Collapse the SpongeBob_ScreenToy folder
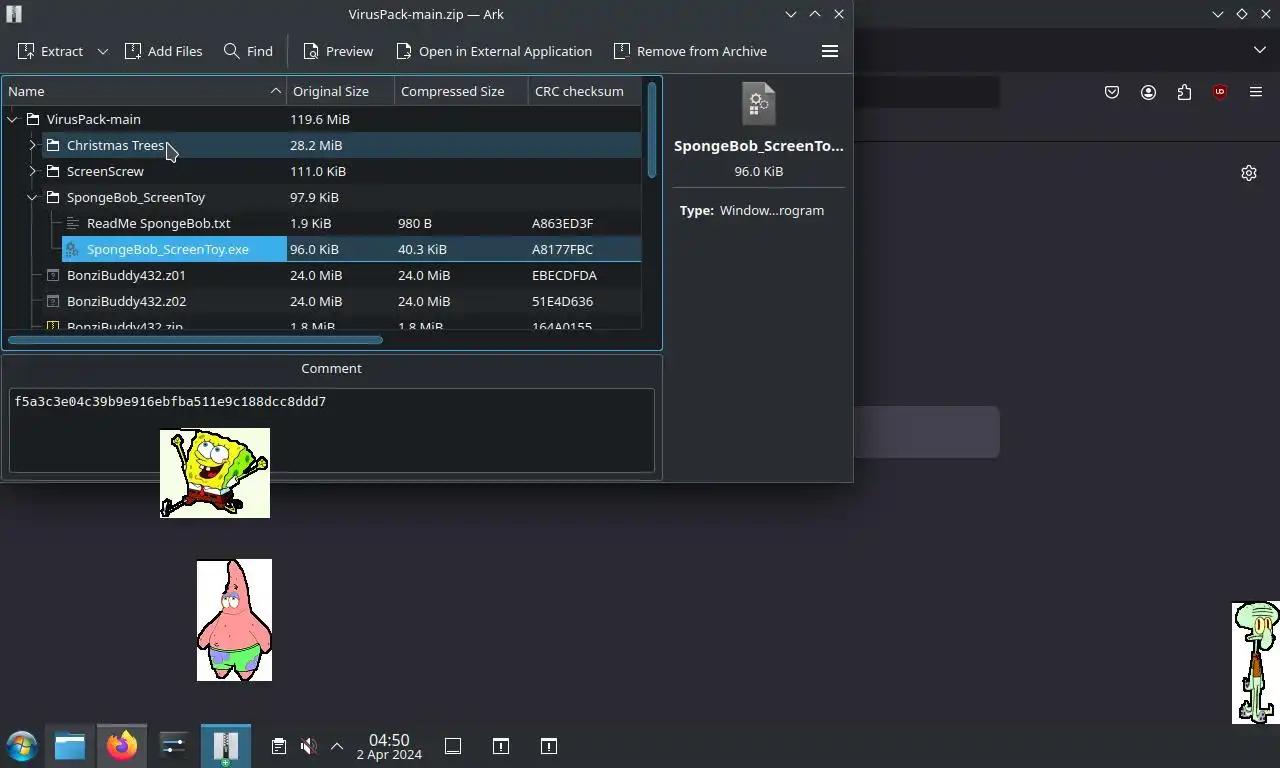The image size is (1280, 768). tap(33, 197)
